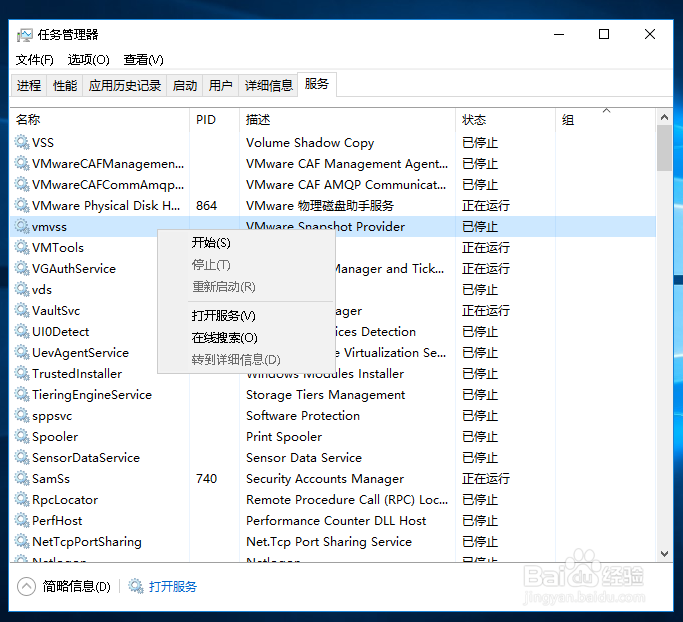Screen dimensions: 683x622
Task: Select the Spooler service name
Action: pyautogui.click(x=55, y=436)
